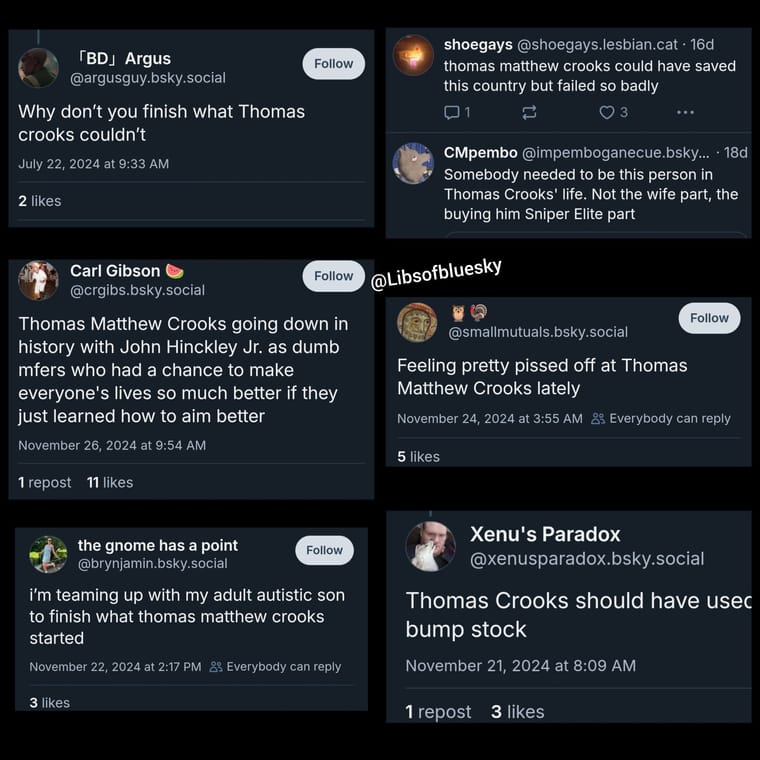Click the @argusguy.bsky.social handle
Image resolution: width=760 pixels, height=760 pixels.
(148, 78)
